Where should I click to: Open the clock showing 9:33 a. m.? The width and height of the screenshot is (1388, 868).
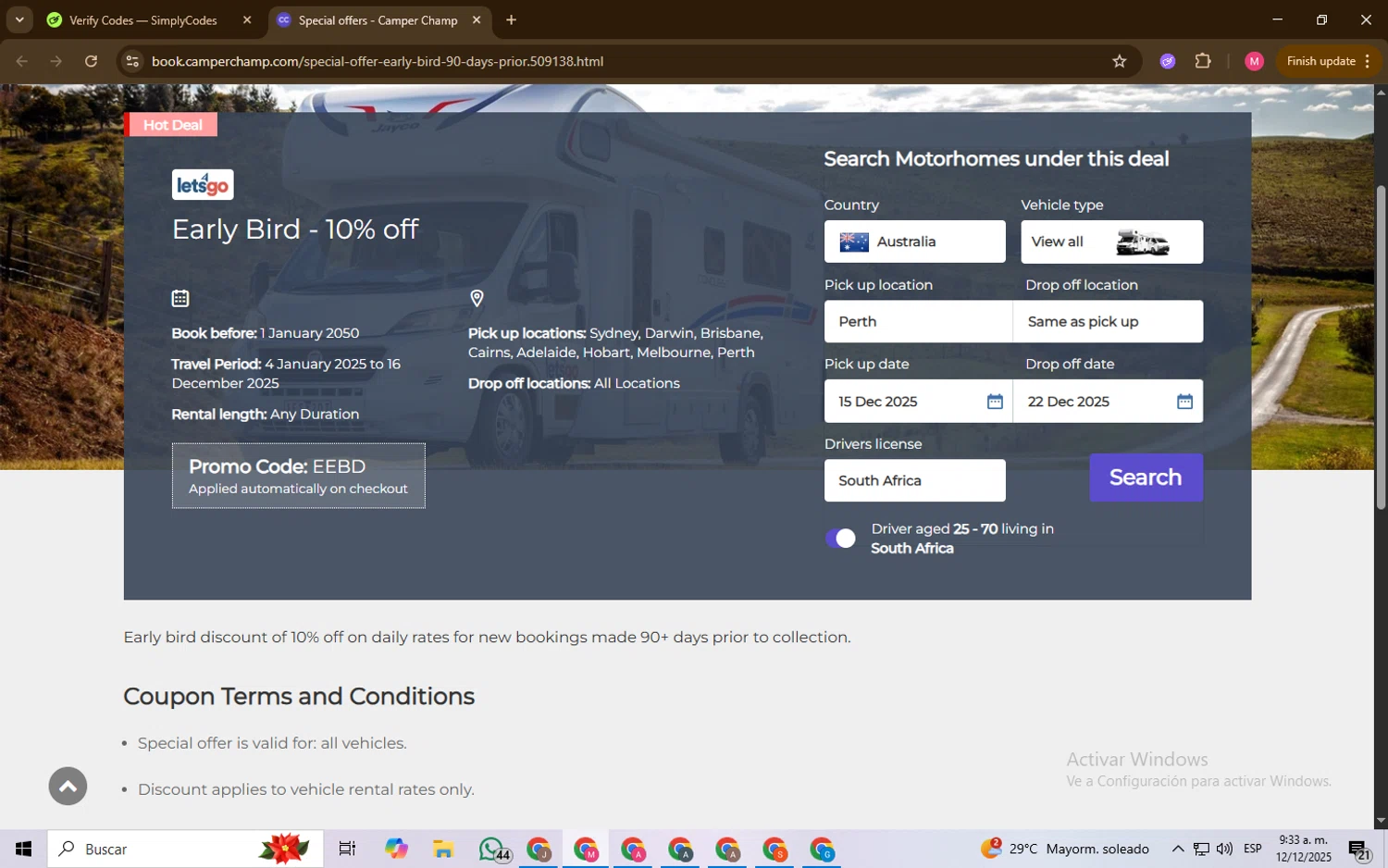point(1304,849)
